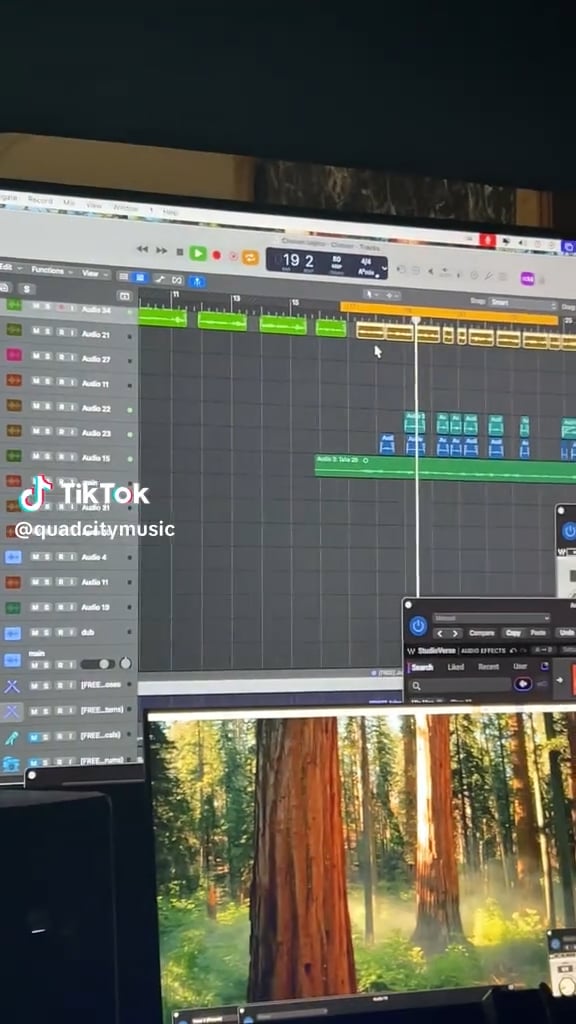Screen dimensions: 576x1024
Task: Select the pink Audio 27 track icon
Action: tap(14, 355)
